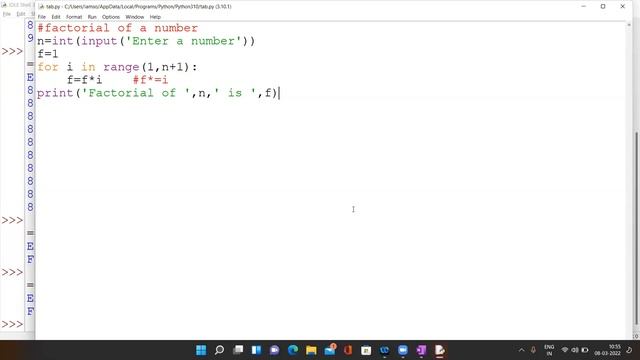Click the 'for' keyword in code

pos(48,67)
